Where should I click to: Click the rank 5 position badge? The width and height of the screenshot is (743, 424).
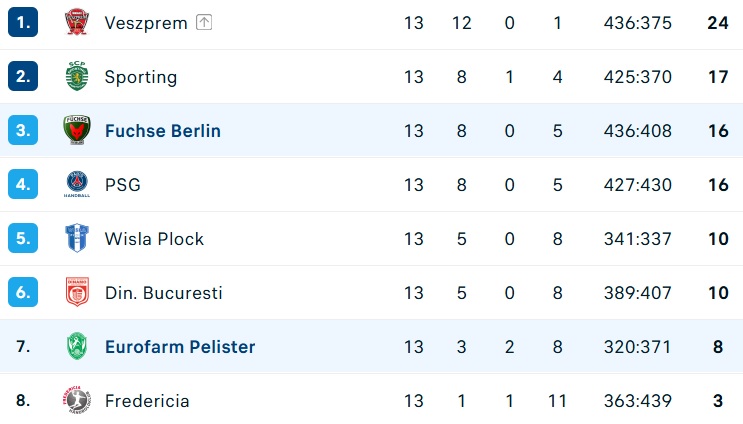point(23,238)
